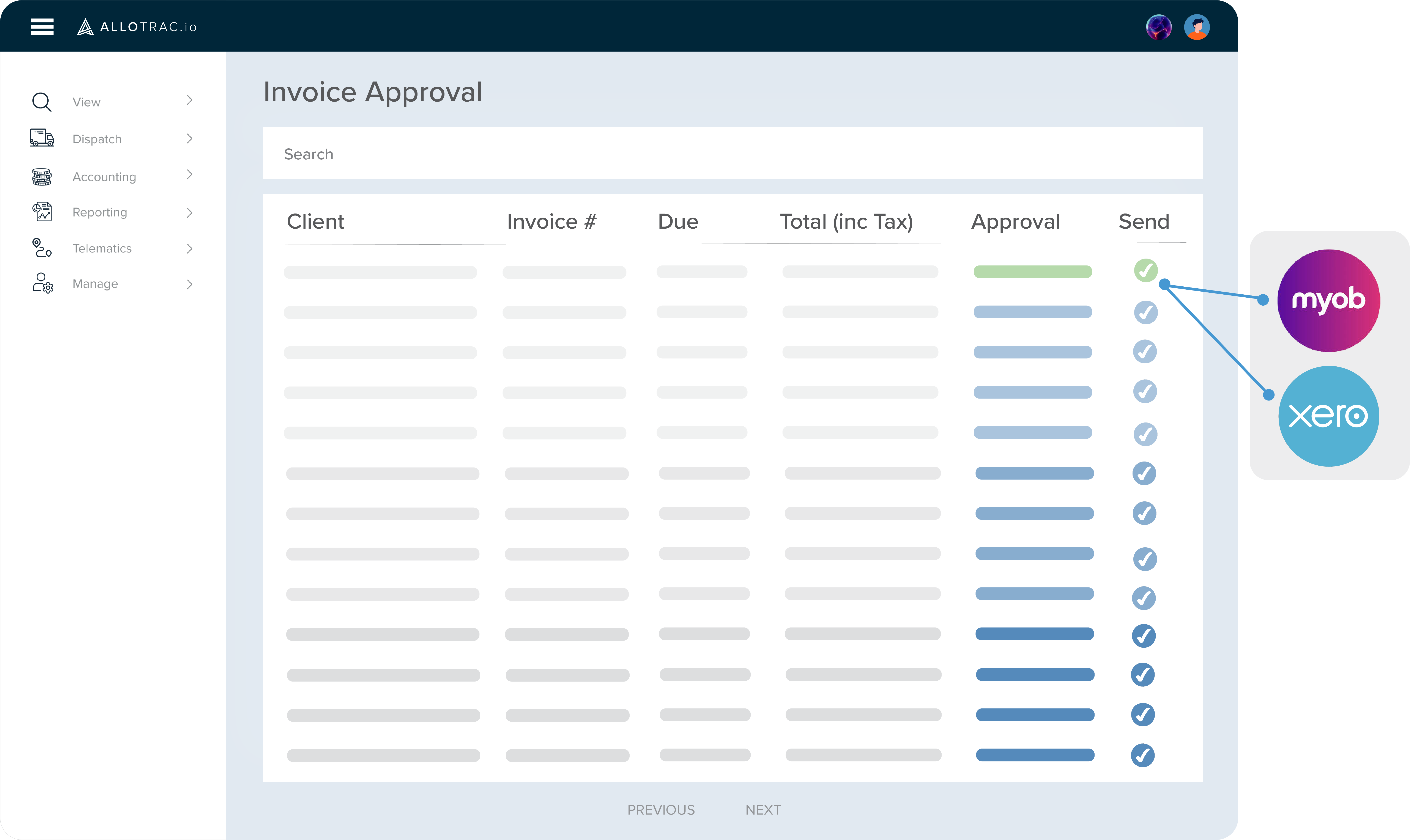Select the View search icon

tap(41, 101)
